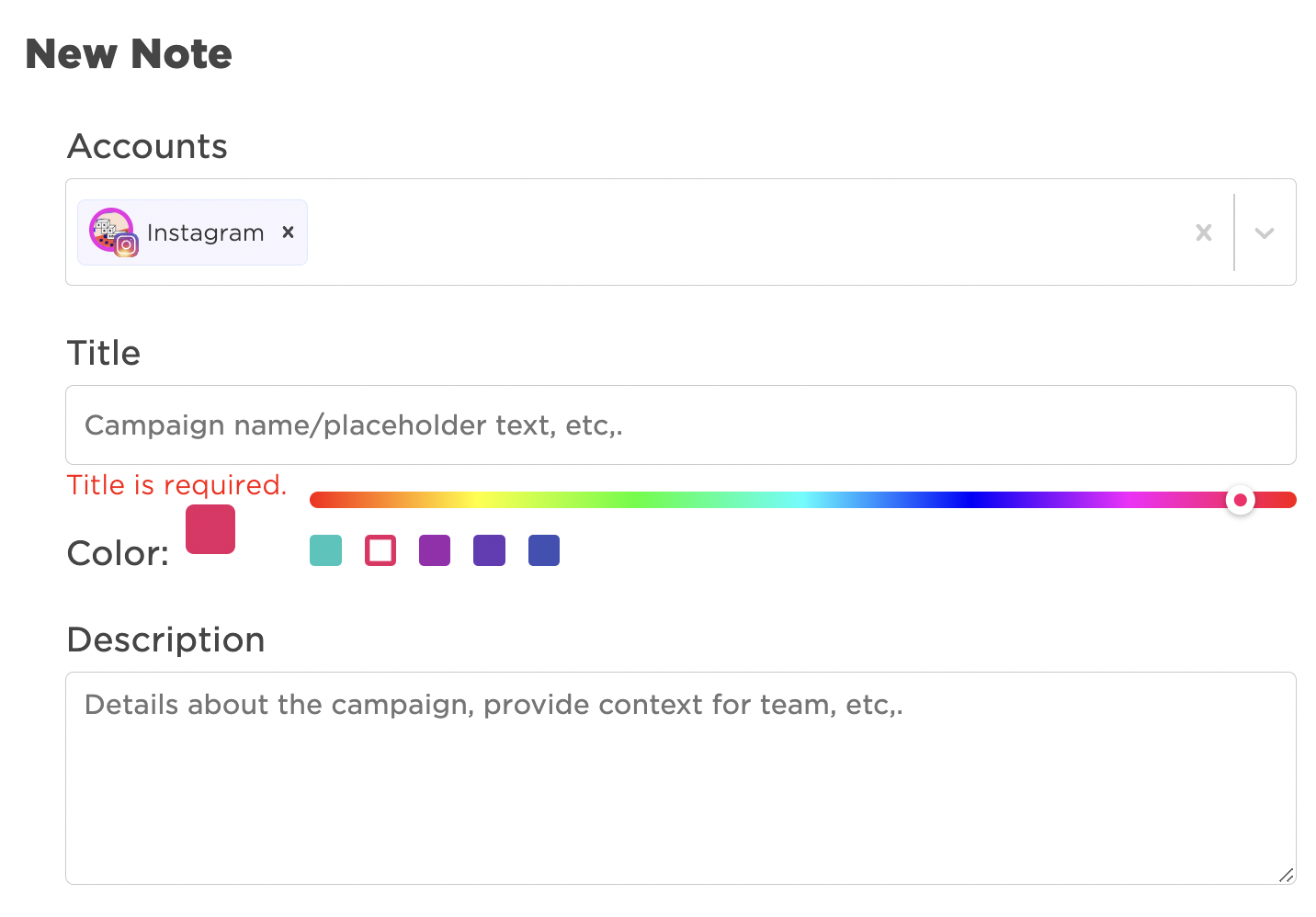Select the blue color swatch
The image size is (1316, 917).
[544, 550]
